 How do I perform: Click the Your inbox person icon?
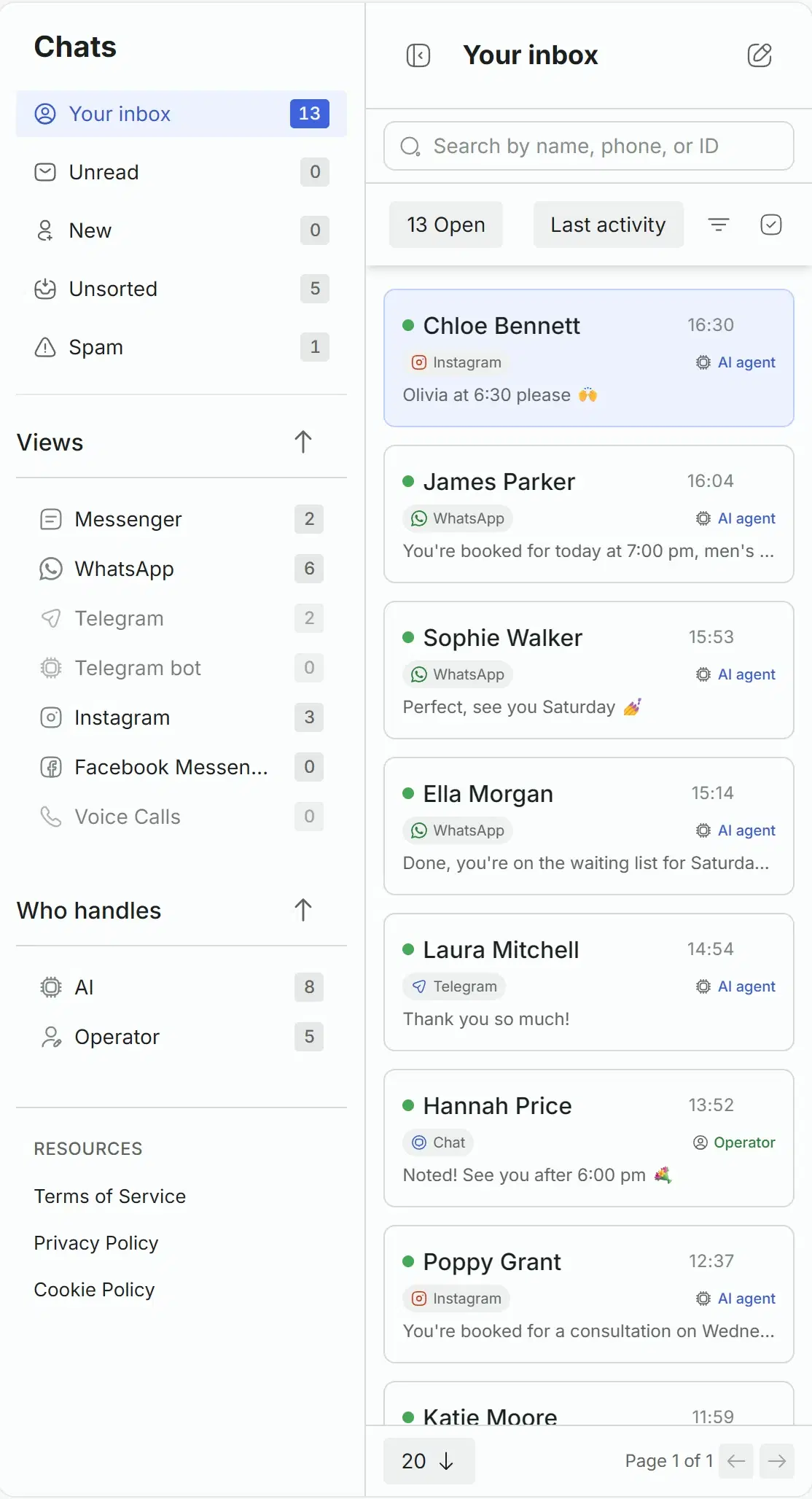click(45, 114)
